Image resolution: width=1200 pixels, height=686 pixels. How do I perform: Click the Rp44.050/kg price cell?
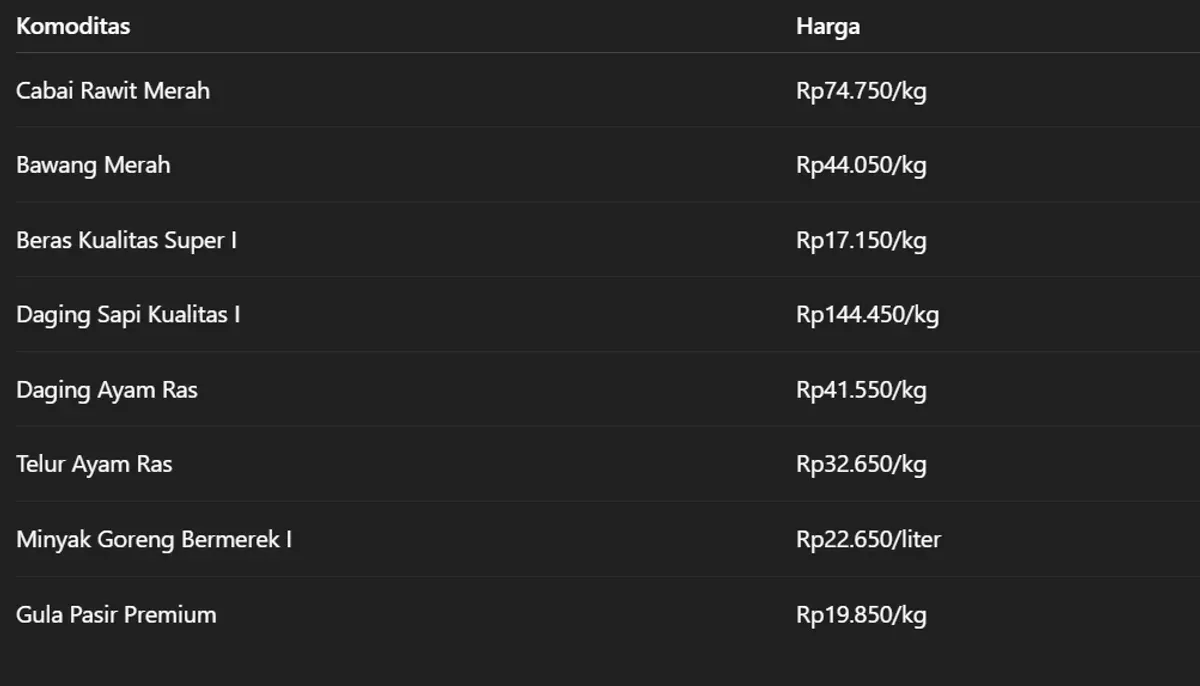861,165
